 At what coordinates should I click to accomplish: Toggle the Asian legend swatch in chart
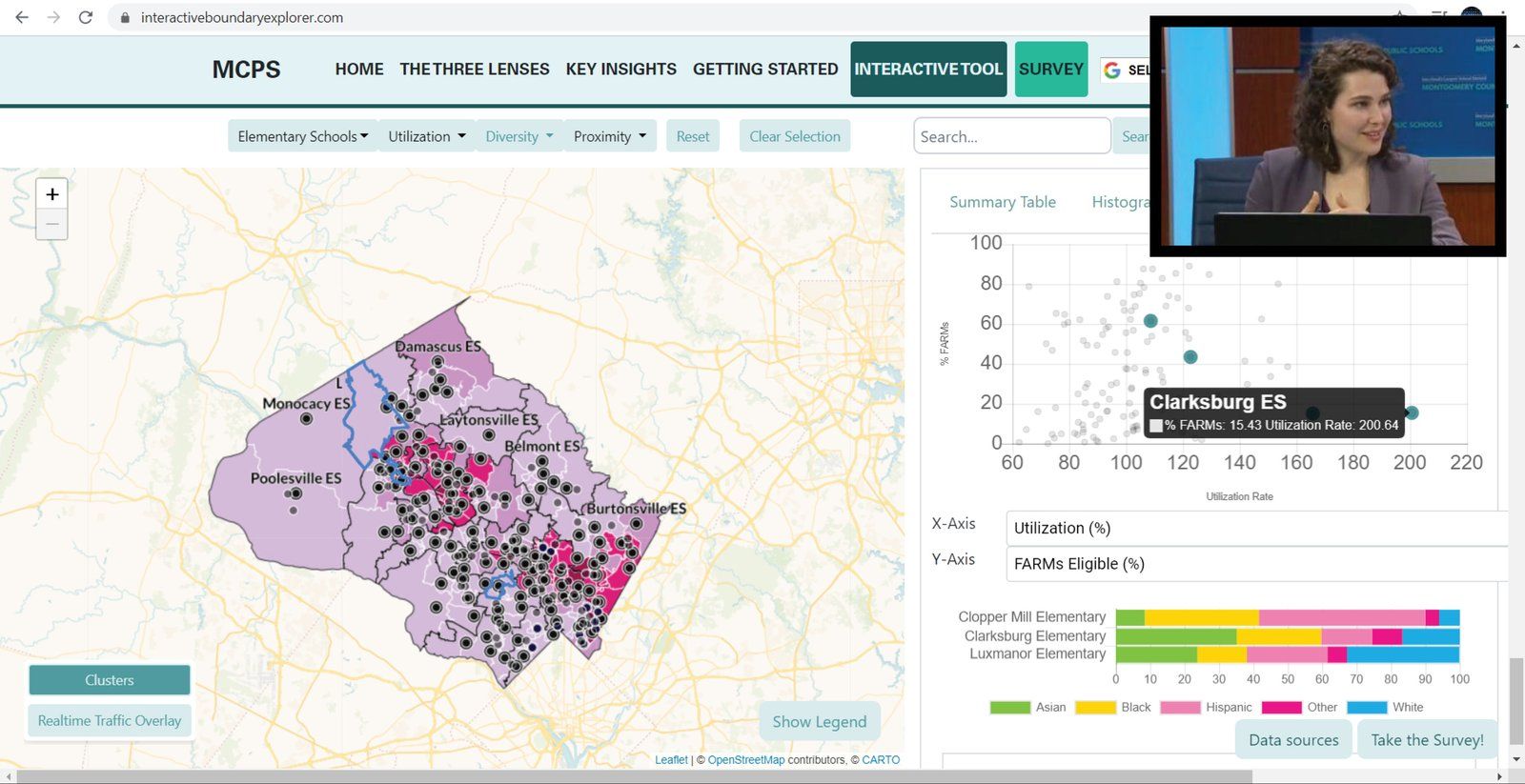coord(1009,708)
